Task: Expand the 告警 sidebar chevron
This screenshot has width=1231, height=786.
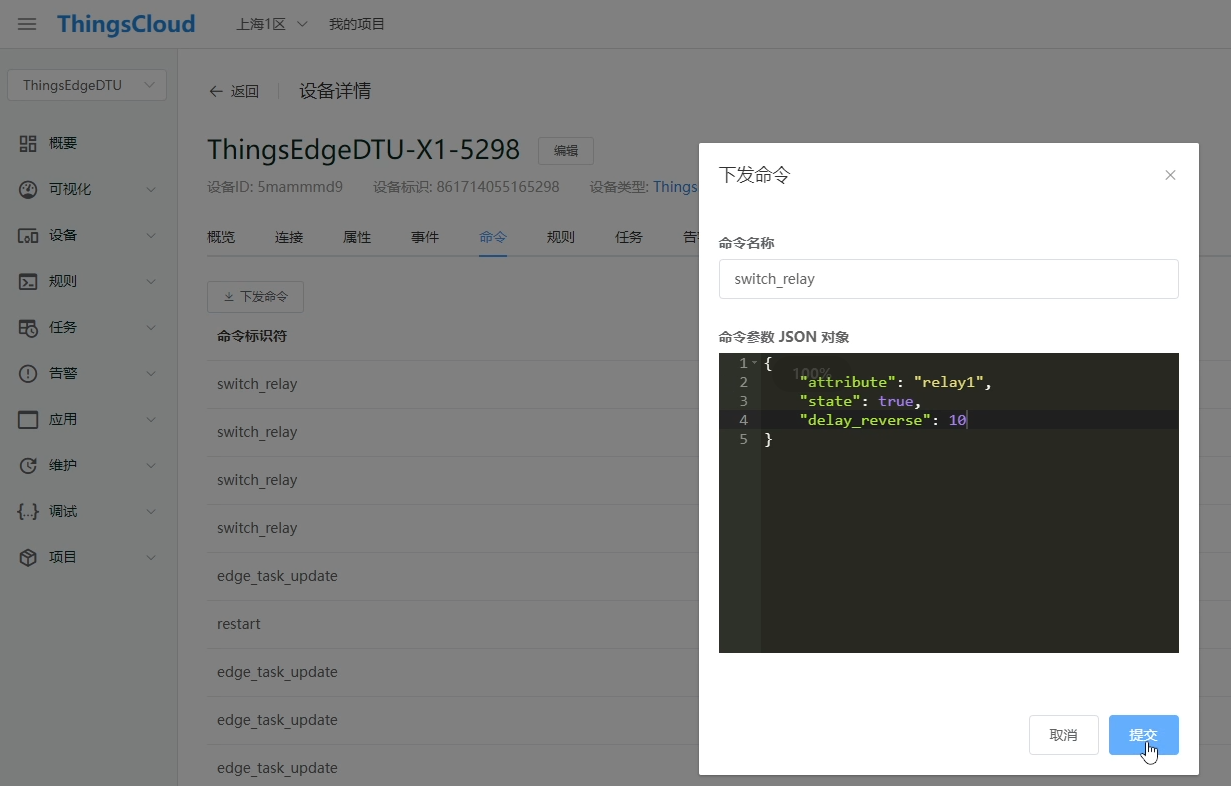Action: point(151,373)
